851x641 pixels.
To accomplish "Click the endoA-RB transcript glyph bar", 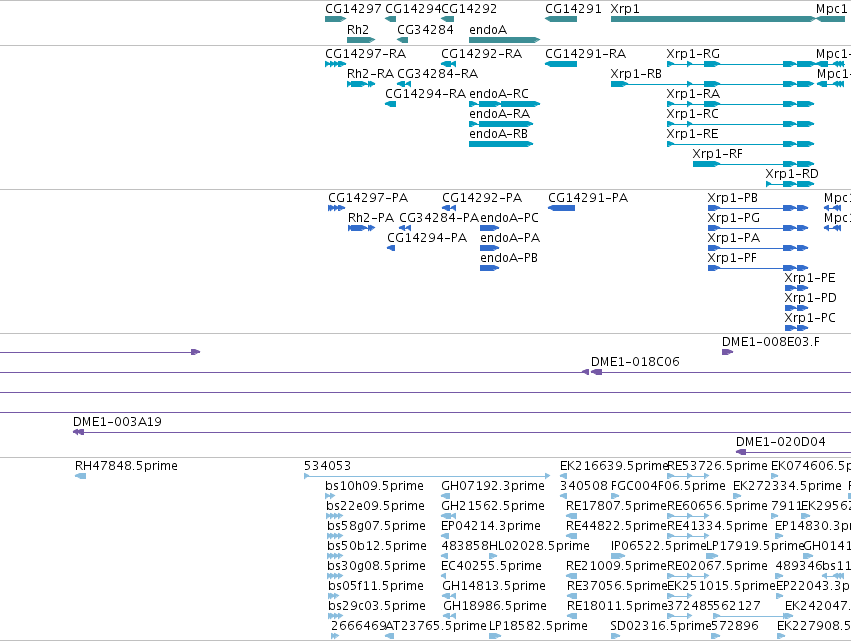I will click(x=501, y=144).
